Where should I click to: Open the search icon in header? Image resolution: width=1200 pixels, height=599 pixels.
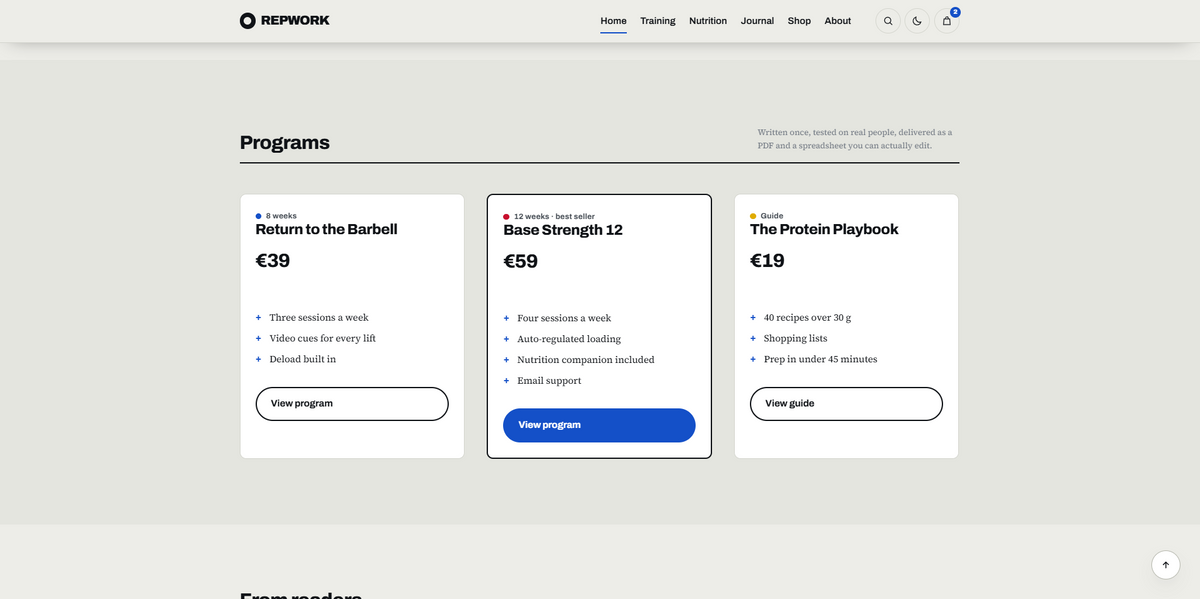pyautogui.click(x=888, y=21)
